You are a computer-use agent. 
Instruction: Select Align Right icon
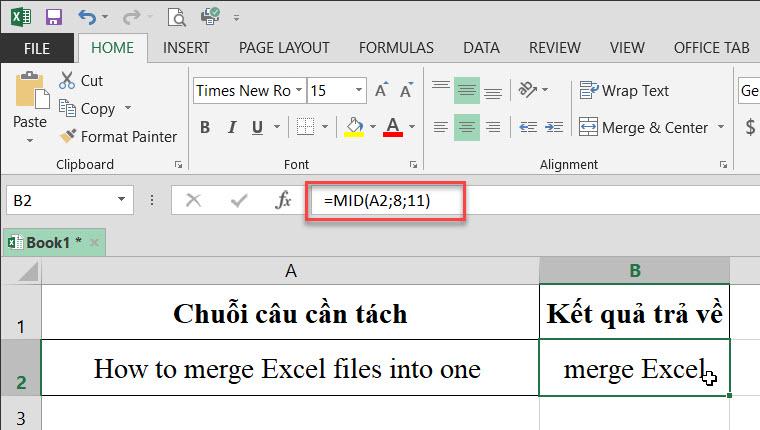pyautogui.click(x=493, y=127)
